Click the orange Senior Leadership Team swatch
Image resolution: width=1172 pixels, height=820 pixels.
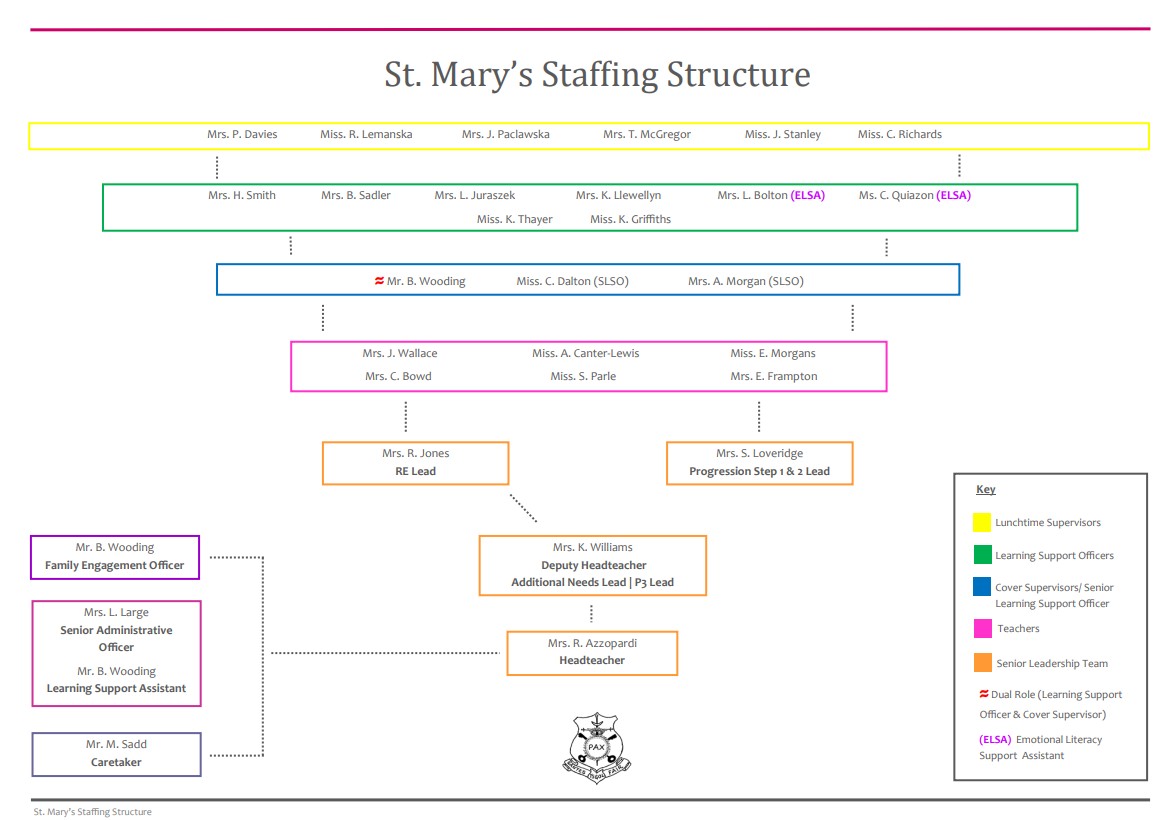point(982,663)
